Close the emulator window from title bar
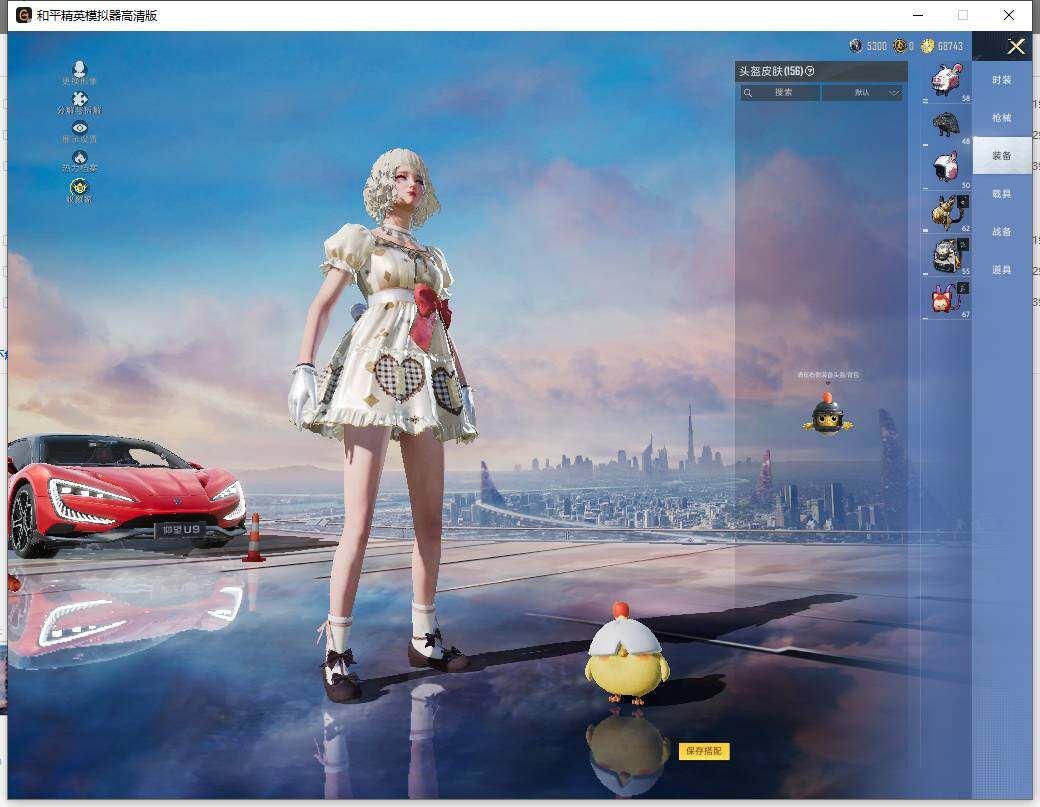The height and width of the screenshot is (807, 1040). click(x=1009, y=15)
